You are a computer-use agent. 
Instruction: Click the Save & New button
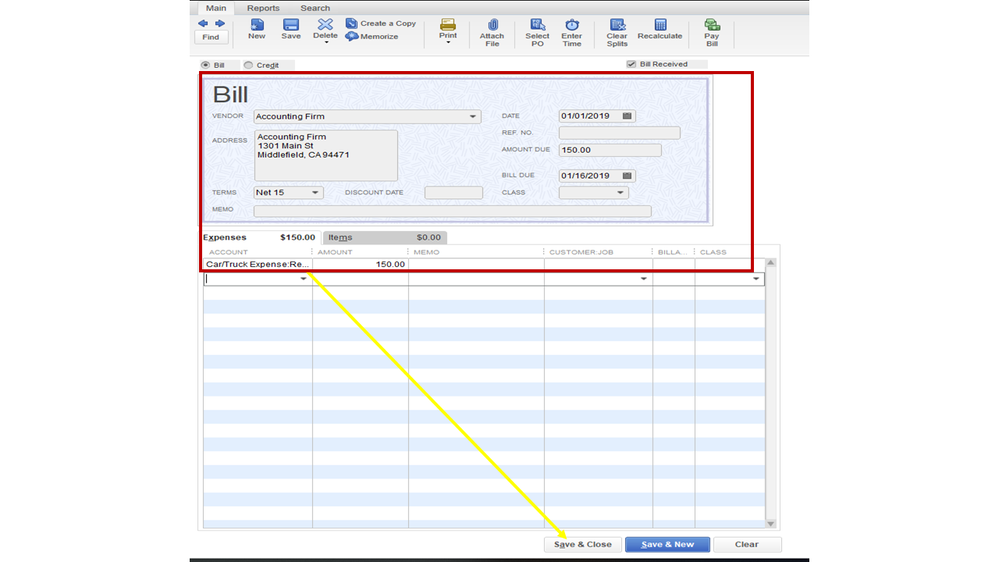667,545
